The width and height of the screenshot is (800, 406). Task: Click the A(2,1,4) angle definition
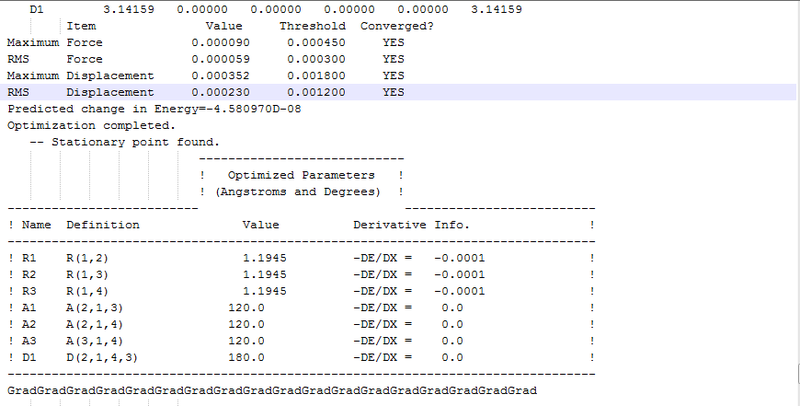[94, 324]
